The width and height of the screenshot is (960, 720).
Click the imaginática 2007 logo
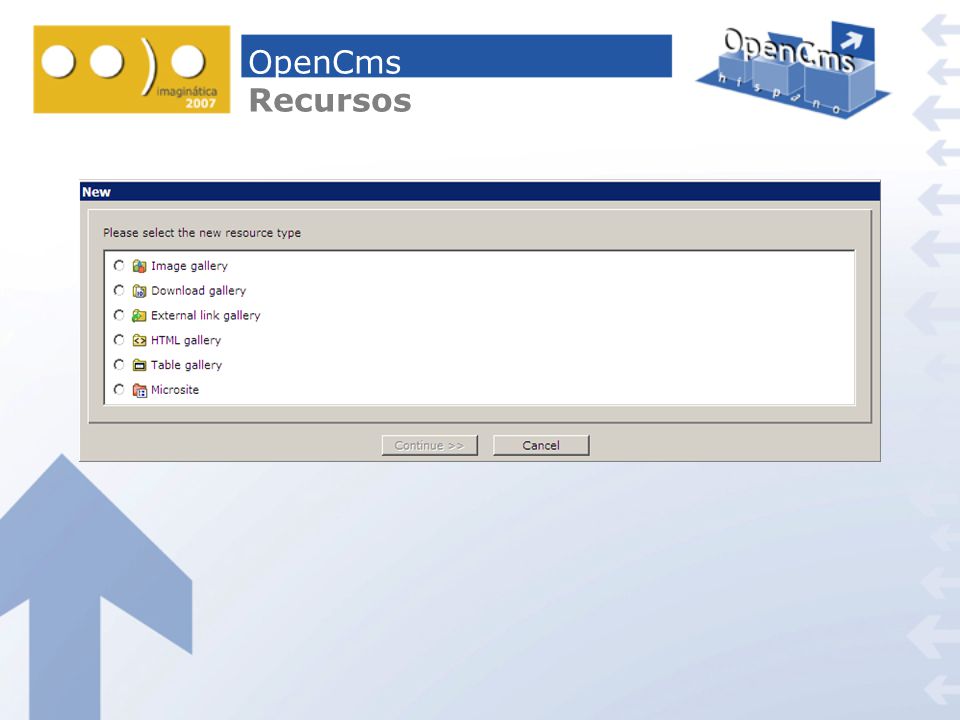132,69
